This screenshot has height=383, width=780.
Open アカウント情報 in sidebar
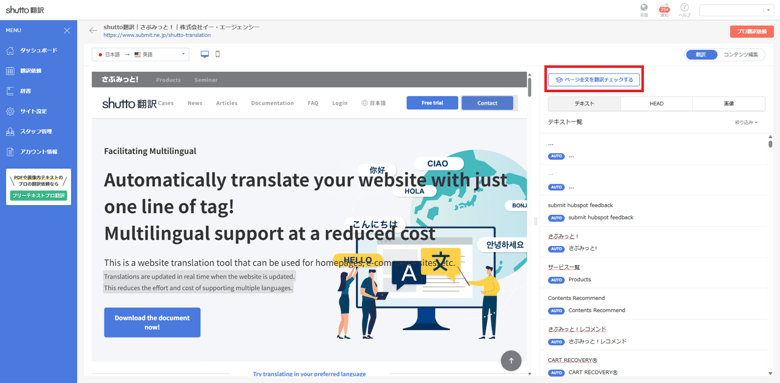(x=38, y=152)
